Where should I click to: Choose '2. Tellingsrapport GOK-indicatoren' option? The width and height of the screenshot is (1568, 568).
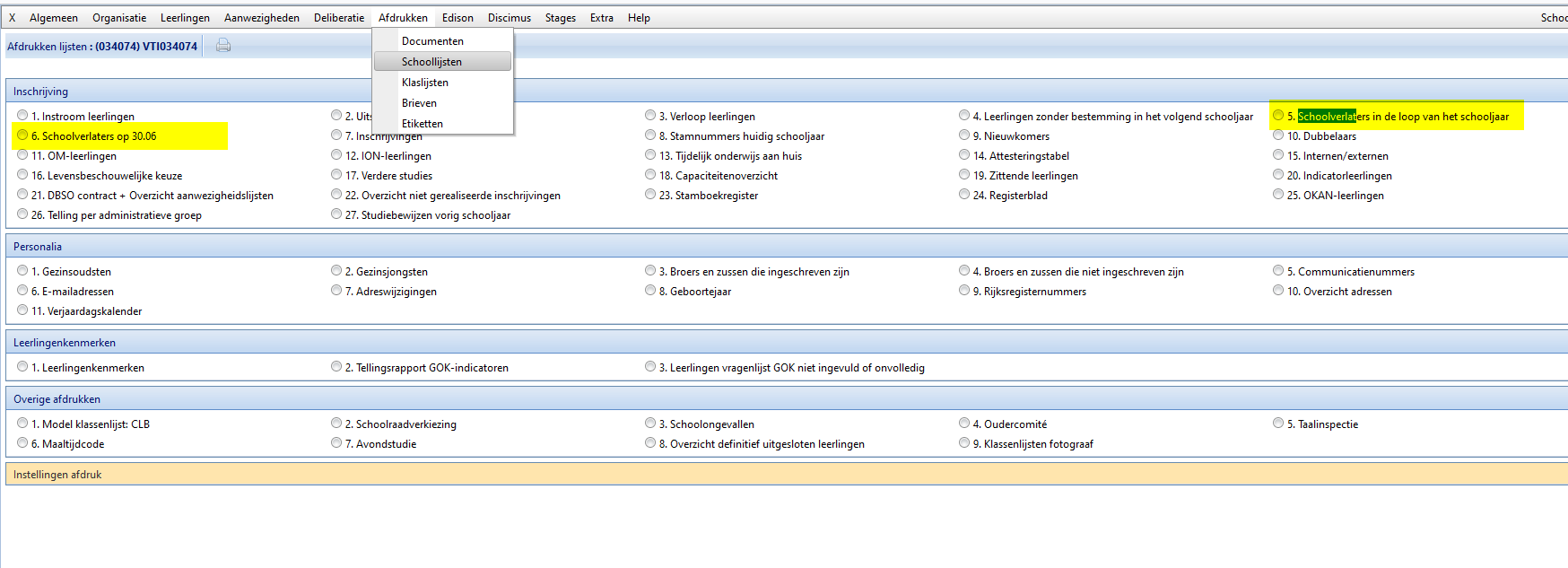[x=336, y=367]
